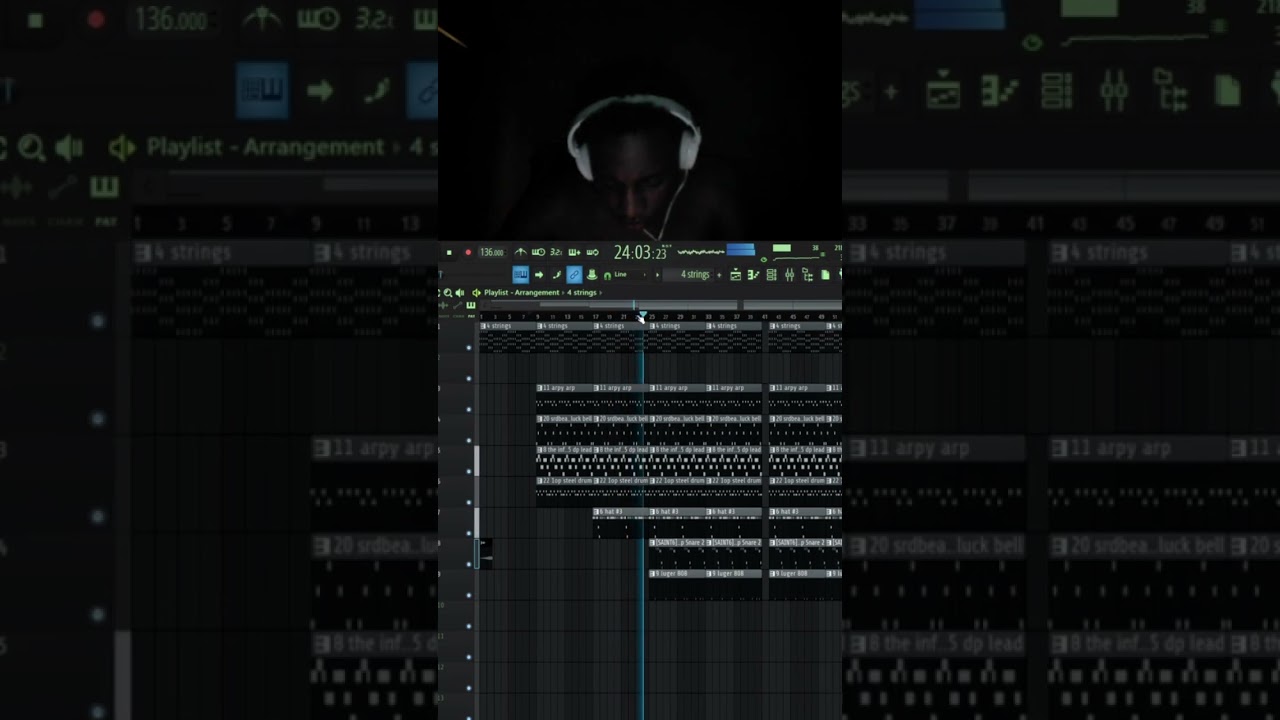
Task: Click the main snap magnet icon
Action: coord(607,276)
